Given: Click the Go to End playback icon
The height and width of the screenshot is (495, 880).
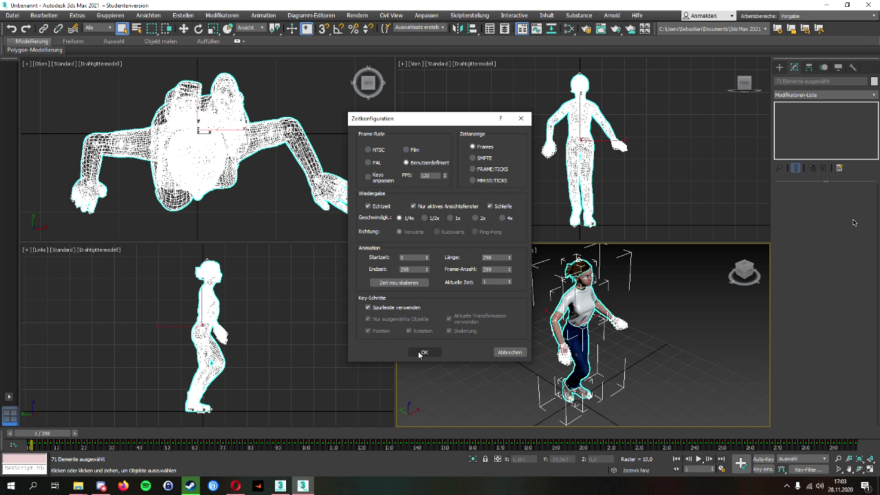Looking at the screenshot, I should coord(719,458).
